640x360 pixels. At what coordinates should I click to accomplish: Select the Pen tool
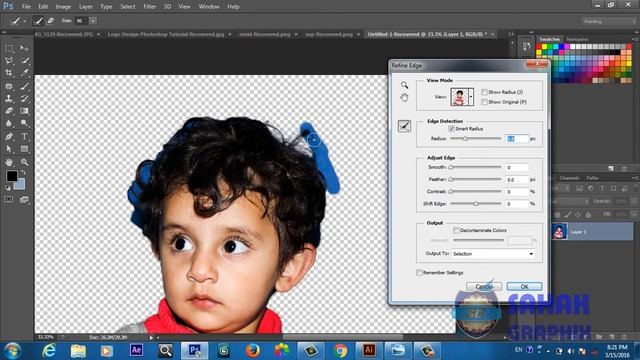point(9,136)
